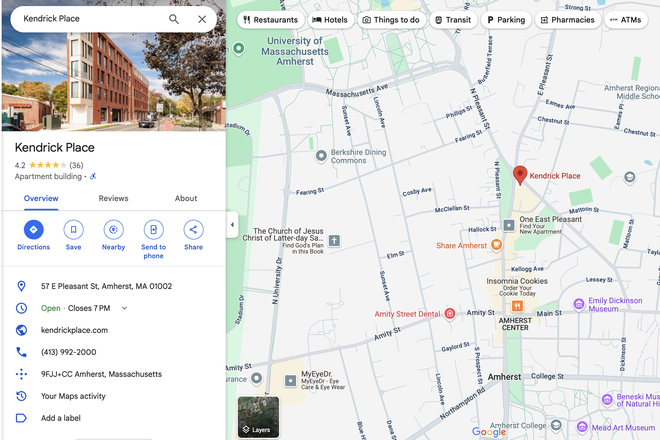Screen dimensions: 660x440
Task: Open Your Maps activity
Action: point(73,396)
